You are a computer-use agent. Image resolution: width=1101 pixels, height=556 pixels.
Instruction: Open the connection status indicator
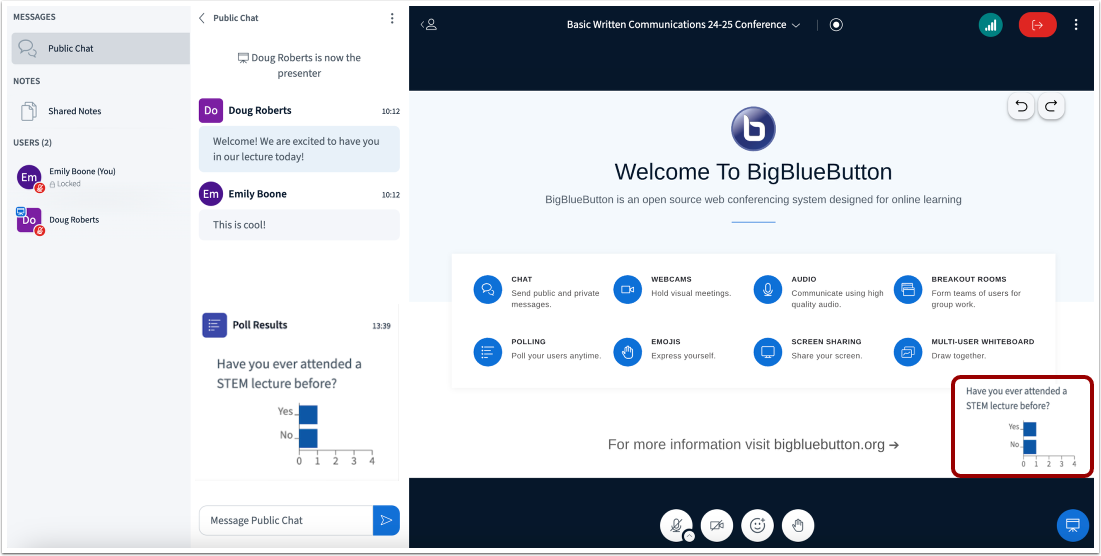(x=990, y=25)
